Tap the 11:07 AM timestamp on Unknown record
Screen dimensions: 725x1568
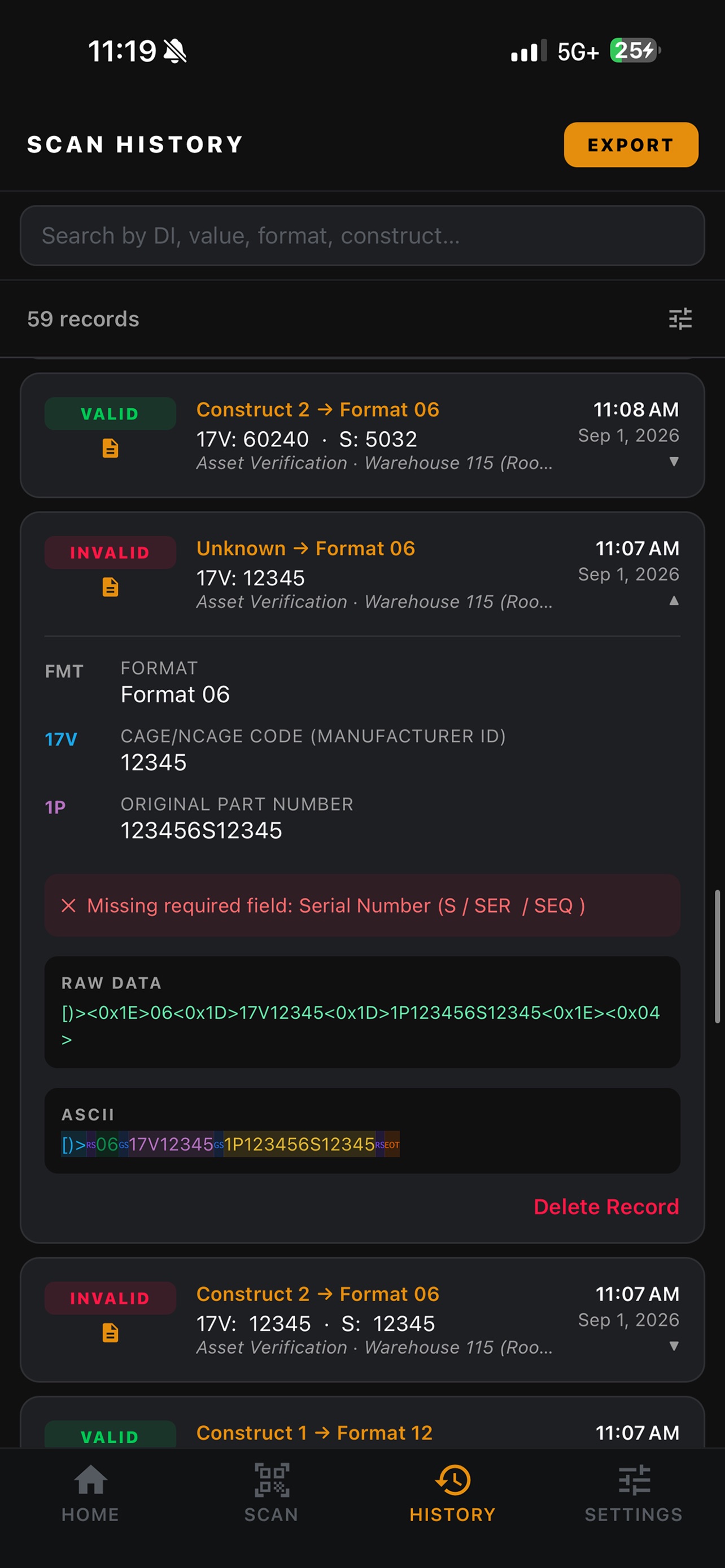tap(637, 549)
